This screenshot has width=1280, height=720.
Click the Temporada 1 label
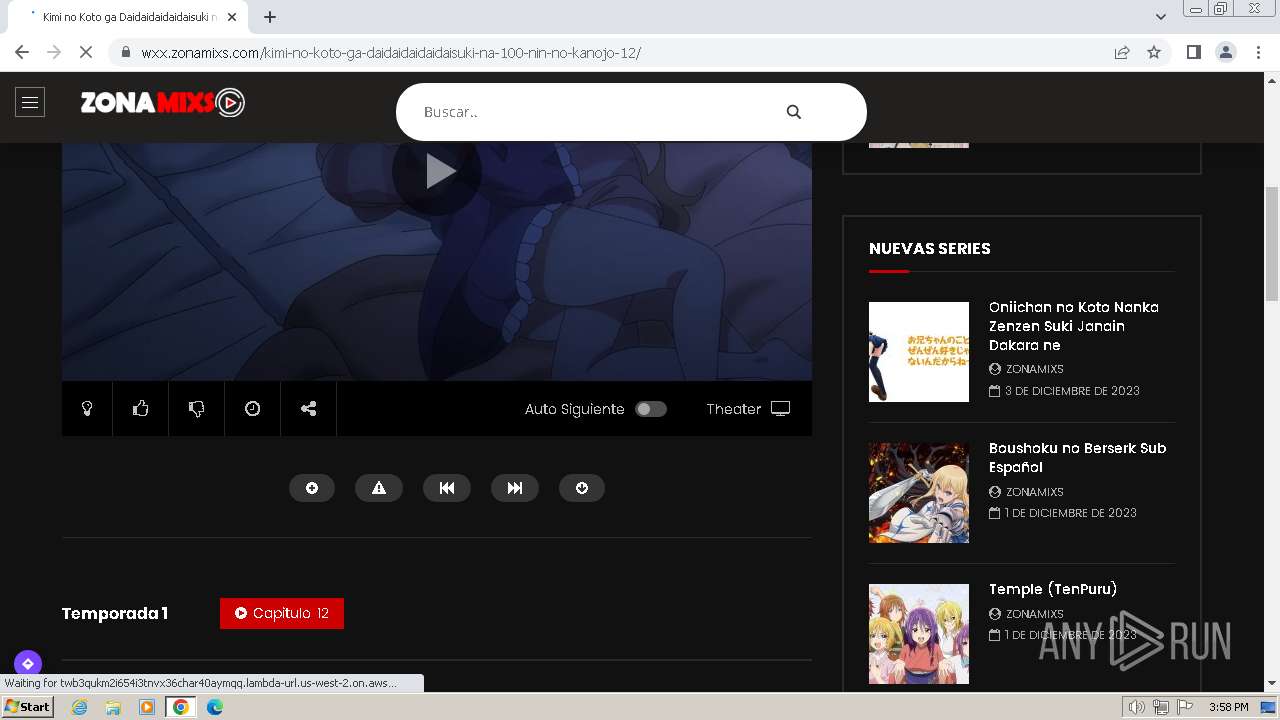115,613
